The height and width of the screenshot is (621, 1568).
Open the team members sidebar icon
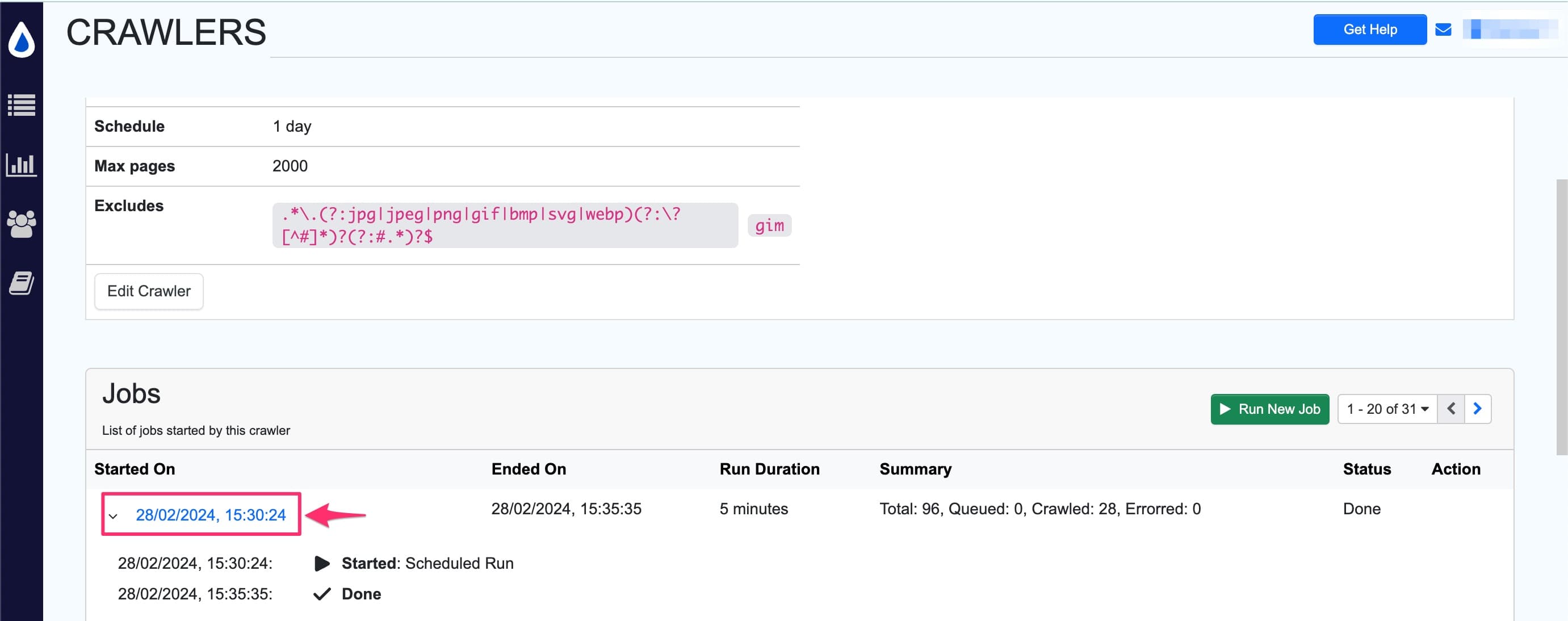[22, 224]
